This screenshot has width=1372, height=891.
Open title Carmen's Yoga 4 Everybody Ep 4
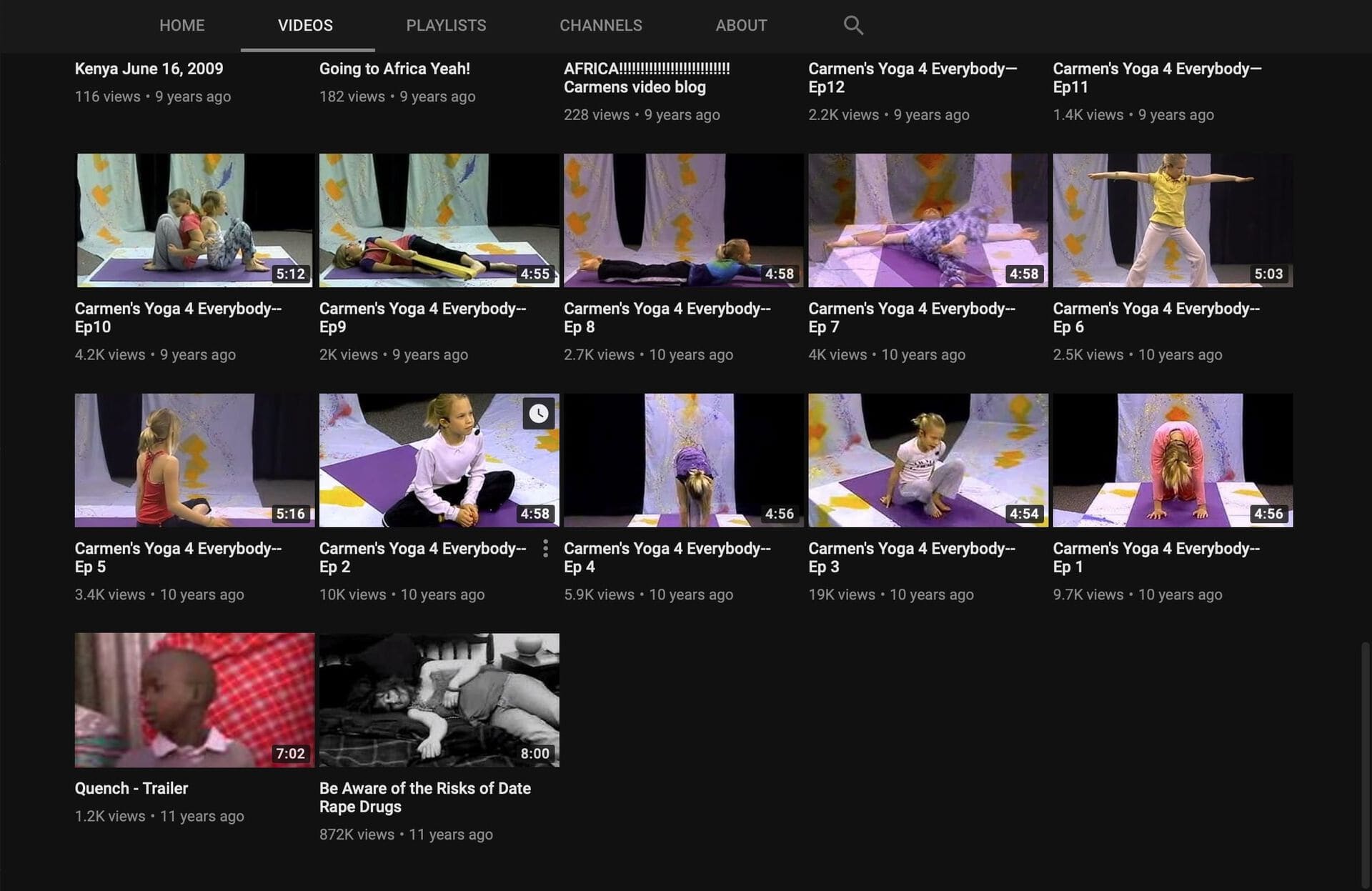(x=667, y=557)
